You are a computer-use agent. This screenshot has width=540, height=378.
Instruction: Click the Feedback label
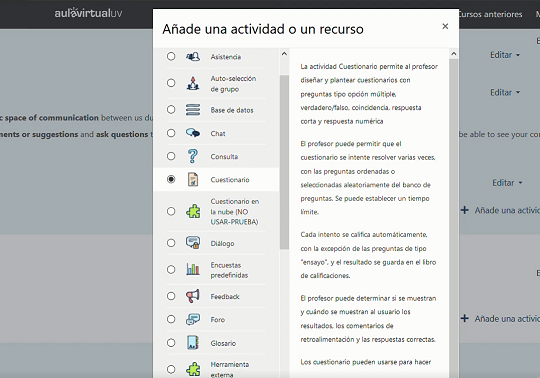point(225,296)
